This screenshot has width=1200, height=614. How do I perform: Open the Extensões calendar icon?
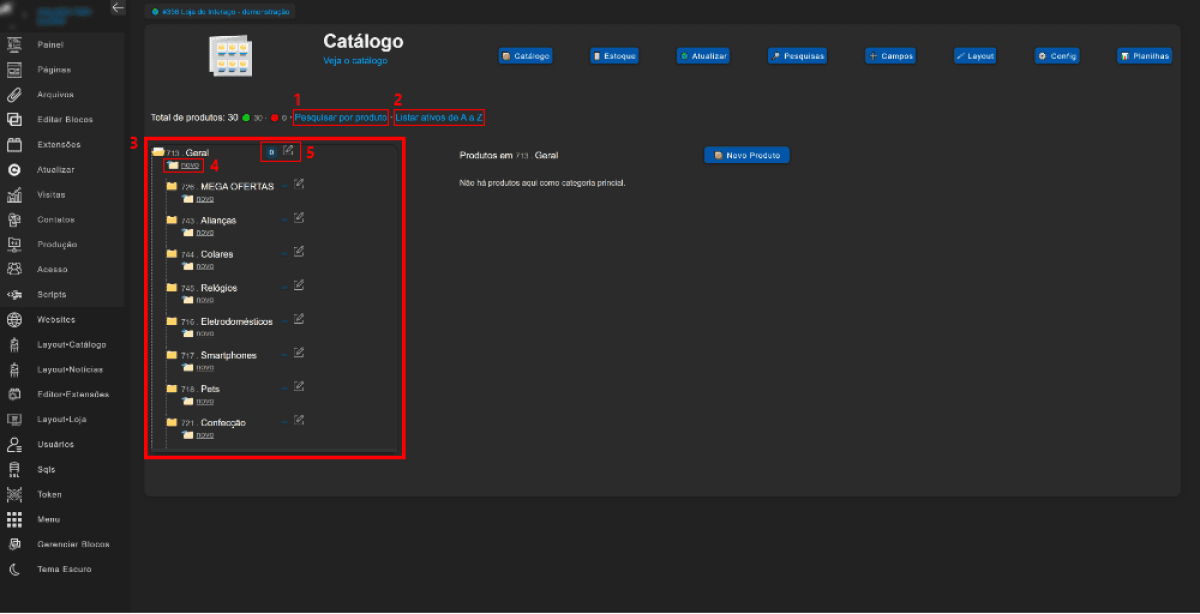14,145
